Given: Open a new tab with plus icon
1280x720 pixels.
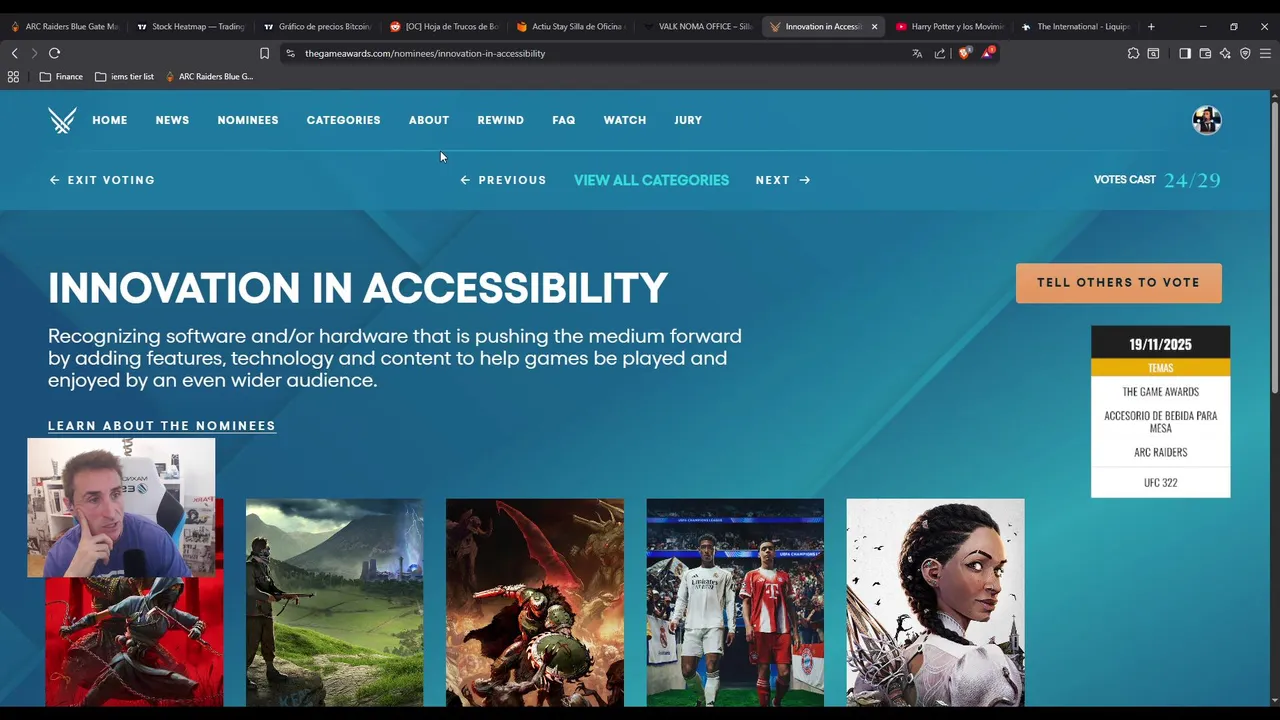Looking at the screenshot, I should pos(1151,26).
